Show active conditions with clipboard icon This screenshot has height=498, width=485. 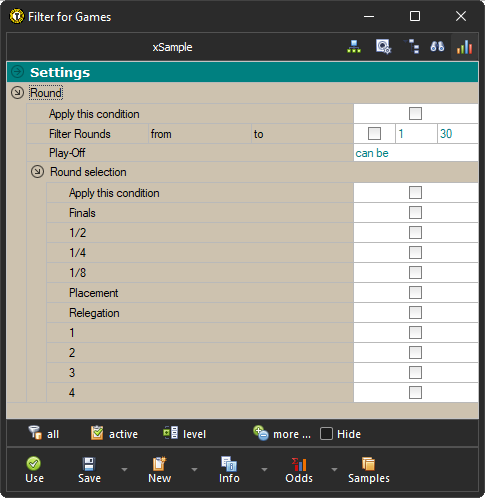tap(97, 433)
